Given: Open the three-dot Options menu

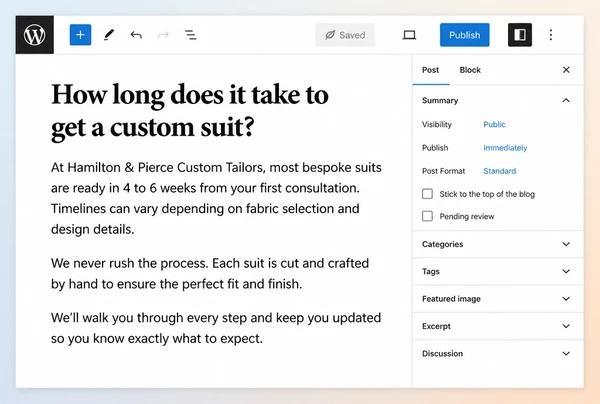Looking at the screenshot, I should pos(551,35).
